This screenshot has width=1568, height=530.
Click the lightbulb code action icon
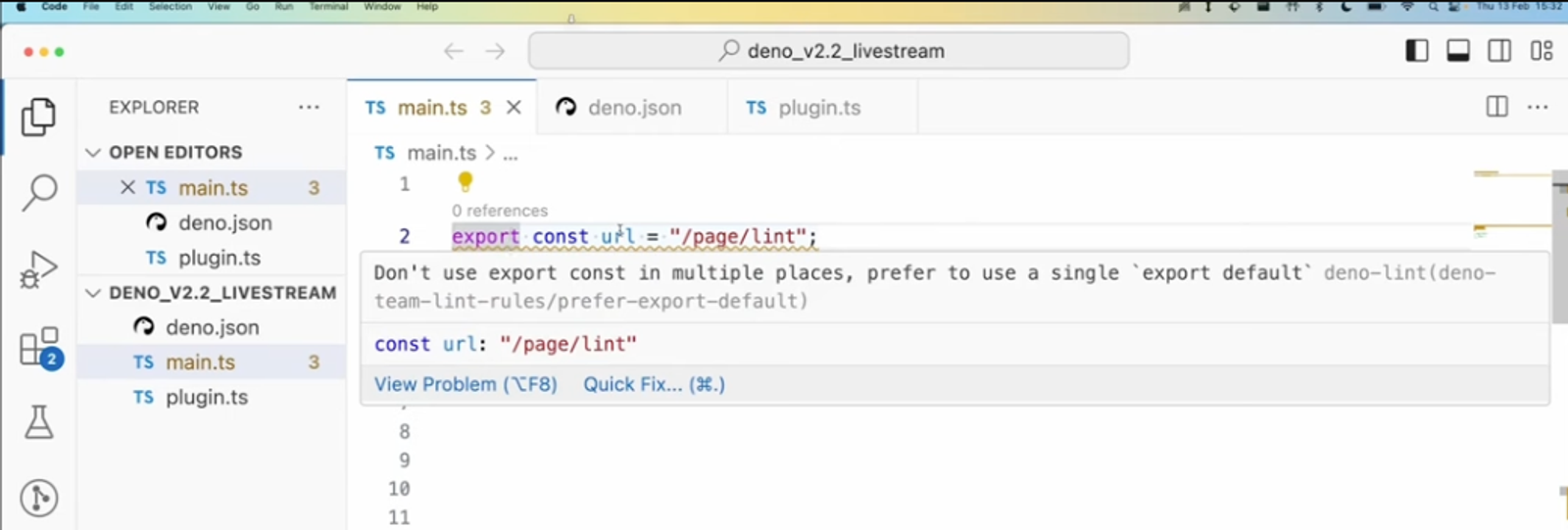point(465,181)
